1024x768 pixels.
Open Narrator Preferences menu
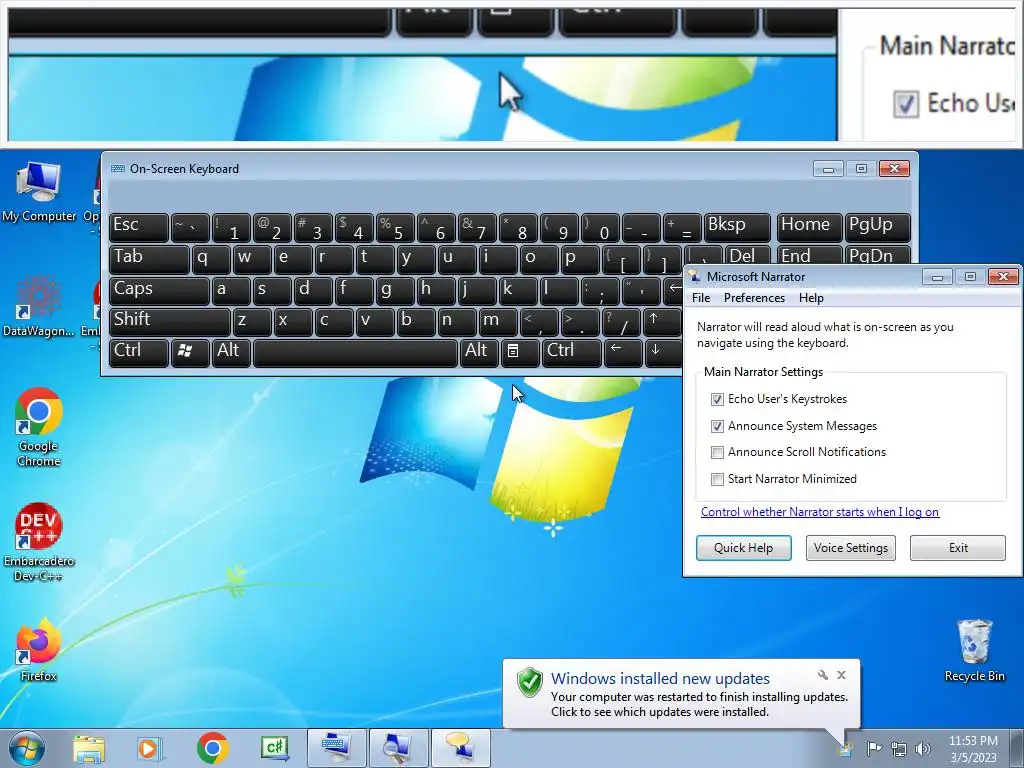(x=754, y=298)
